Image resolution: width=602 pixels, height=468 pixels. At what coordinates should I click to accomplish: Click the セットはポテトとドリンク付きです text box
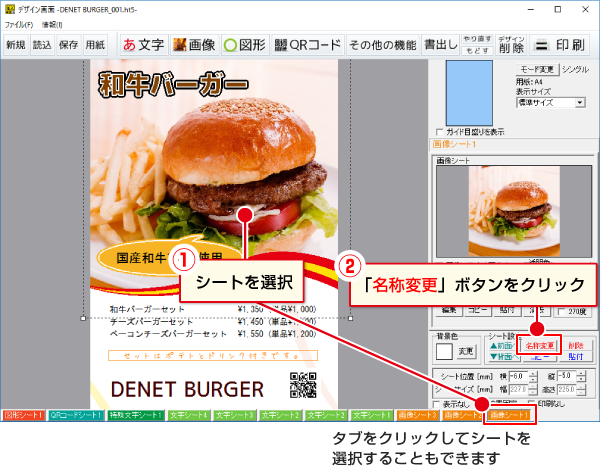tap(213, 356)
